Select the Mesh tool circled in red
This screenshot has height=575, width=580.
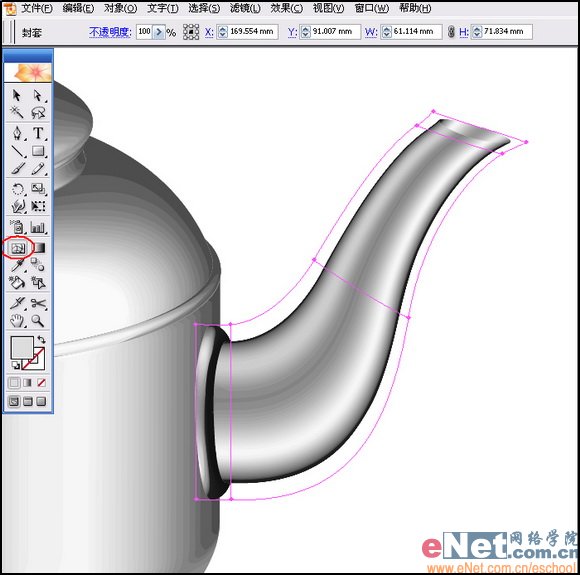click(17, 248)
